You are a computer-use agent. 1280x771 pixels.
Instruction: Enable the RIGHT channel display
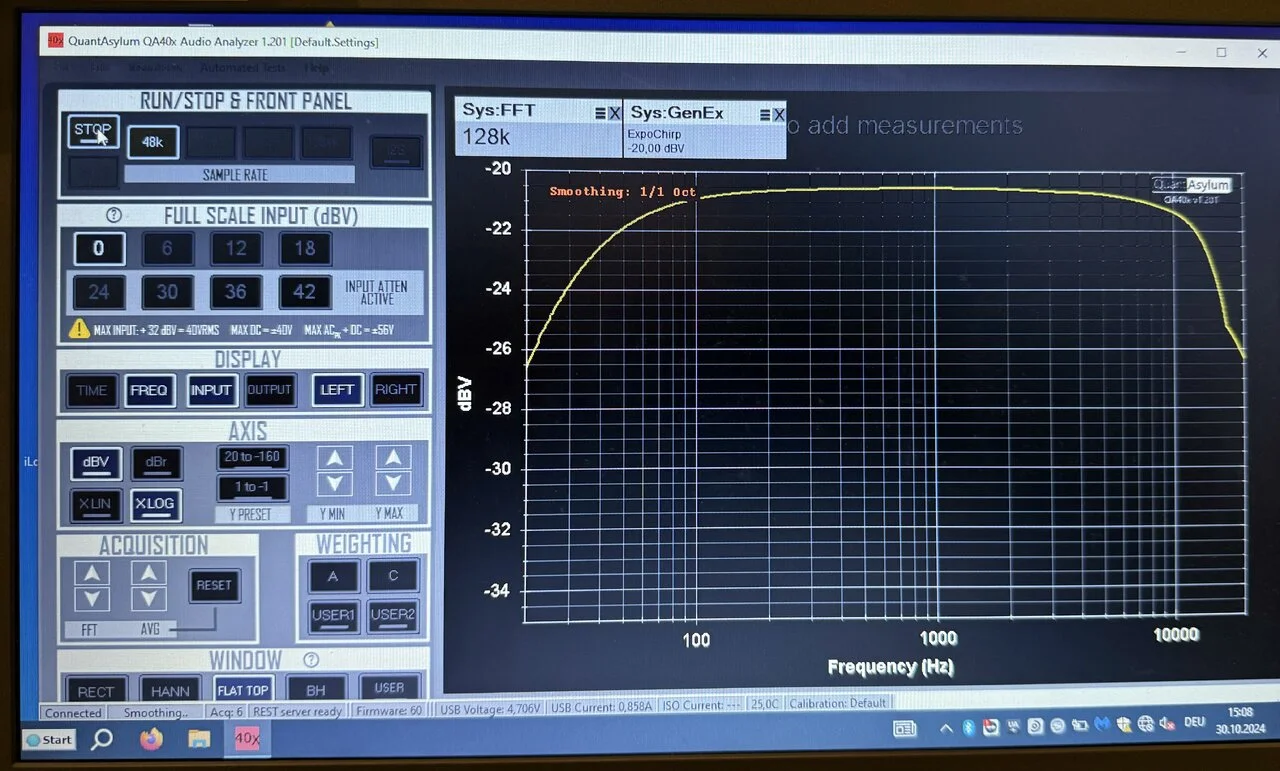click(x=395, y=390)
